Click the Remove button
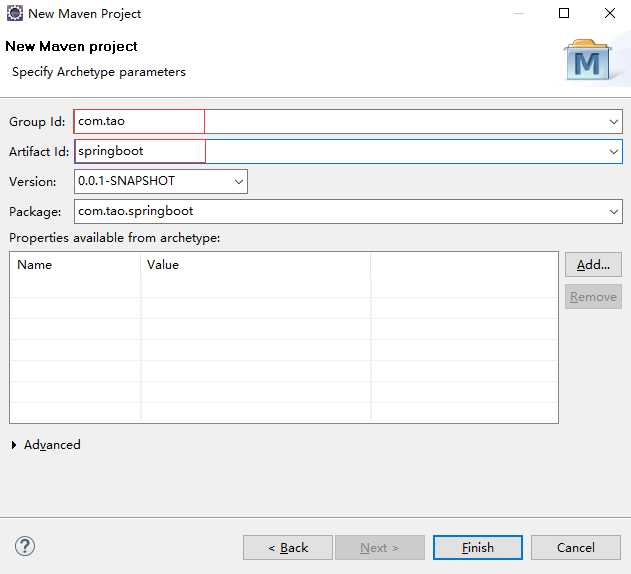This screenshot has width=631, height=574. (x=593, y=297)
